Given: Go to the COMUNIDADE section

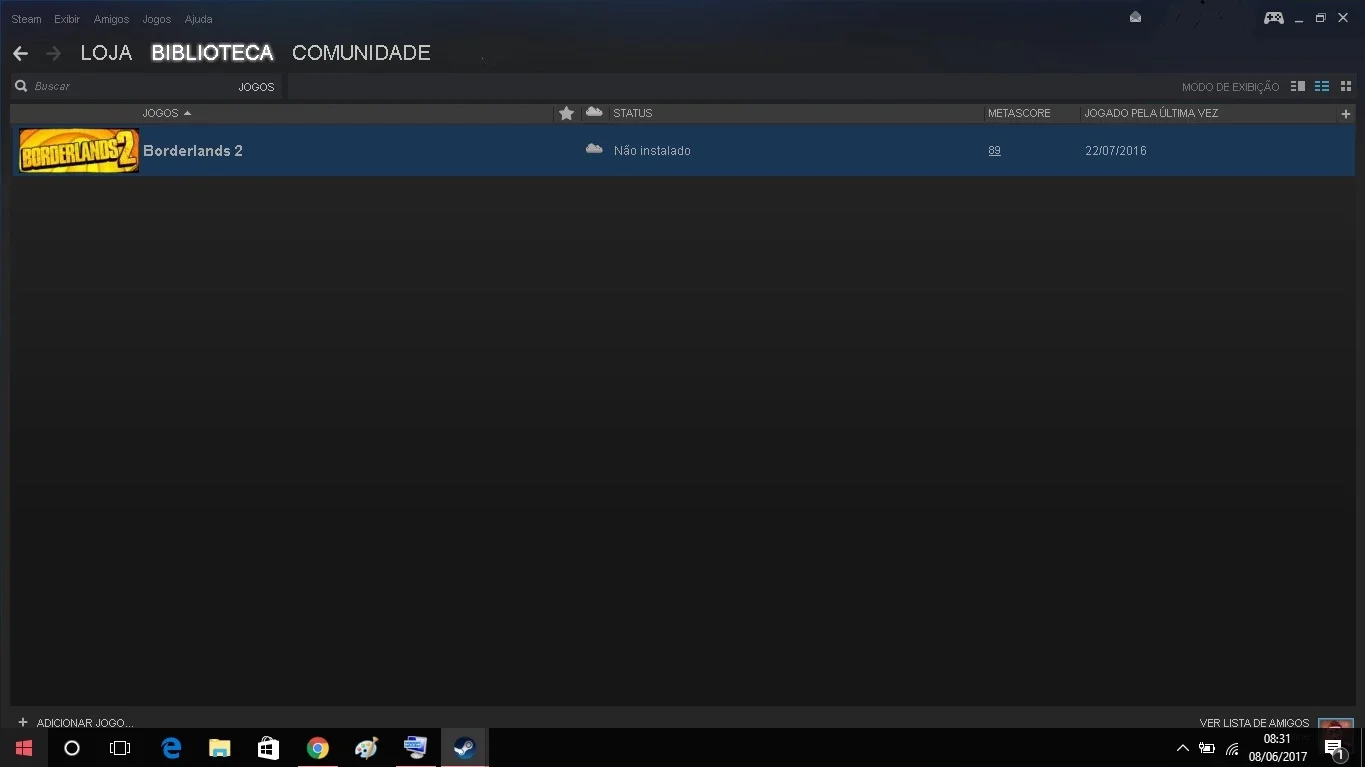Looking at the screenshot, I should point(361,53).
